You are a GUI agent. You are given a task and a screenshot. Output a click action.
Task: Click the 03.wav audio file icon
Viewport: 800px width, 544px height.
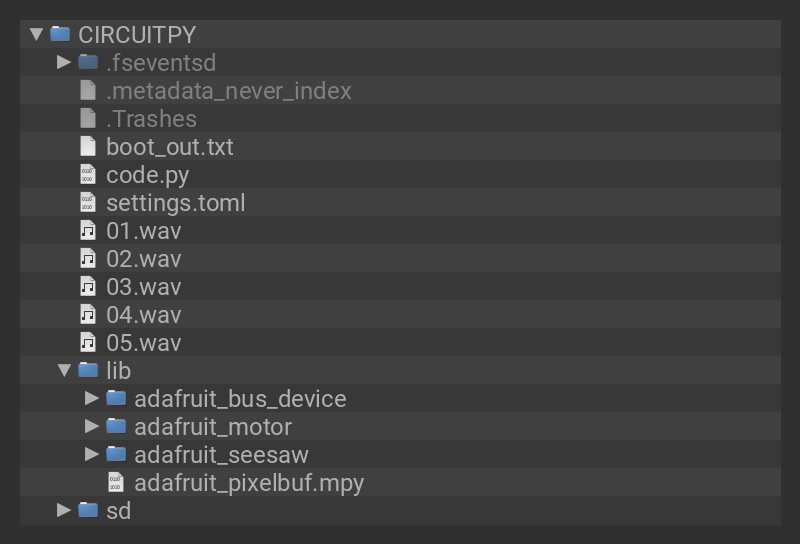(x=88, y=286)
